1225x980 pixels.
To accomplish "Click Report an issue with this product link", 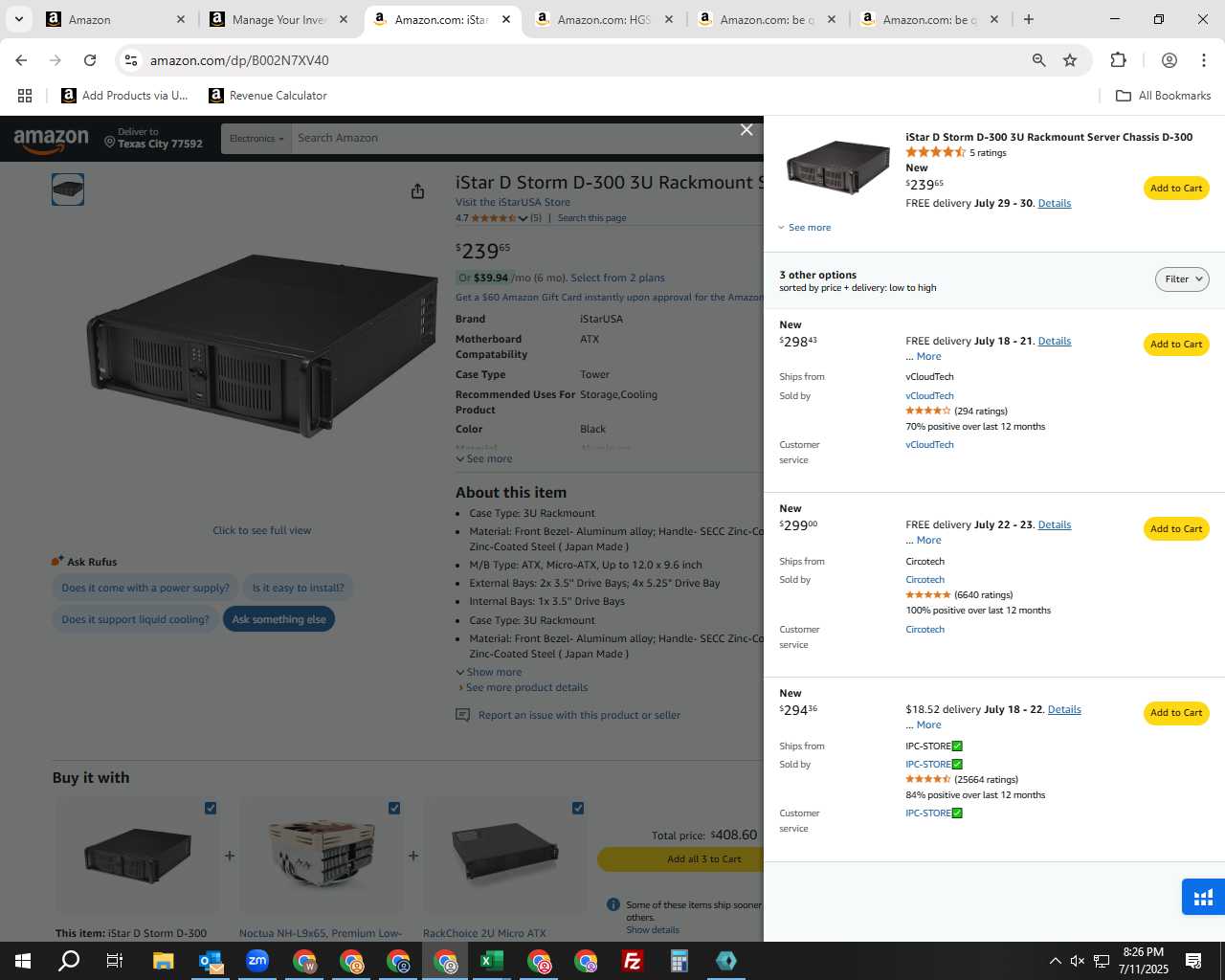I will [579, 716].
